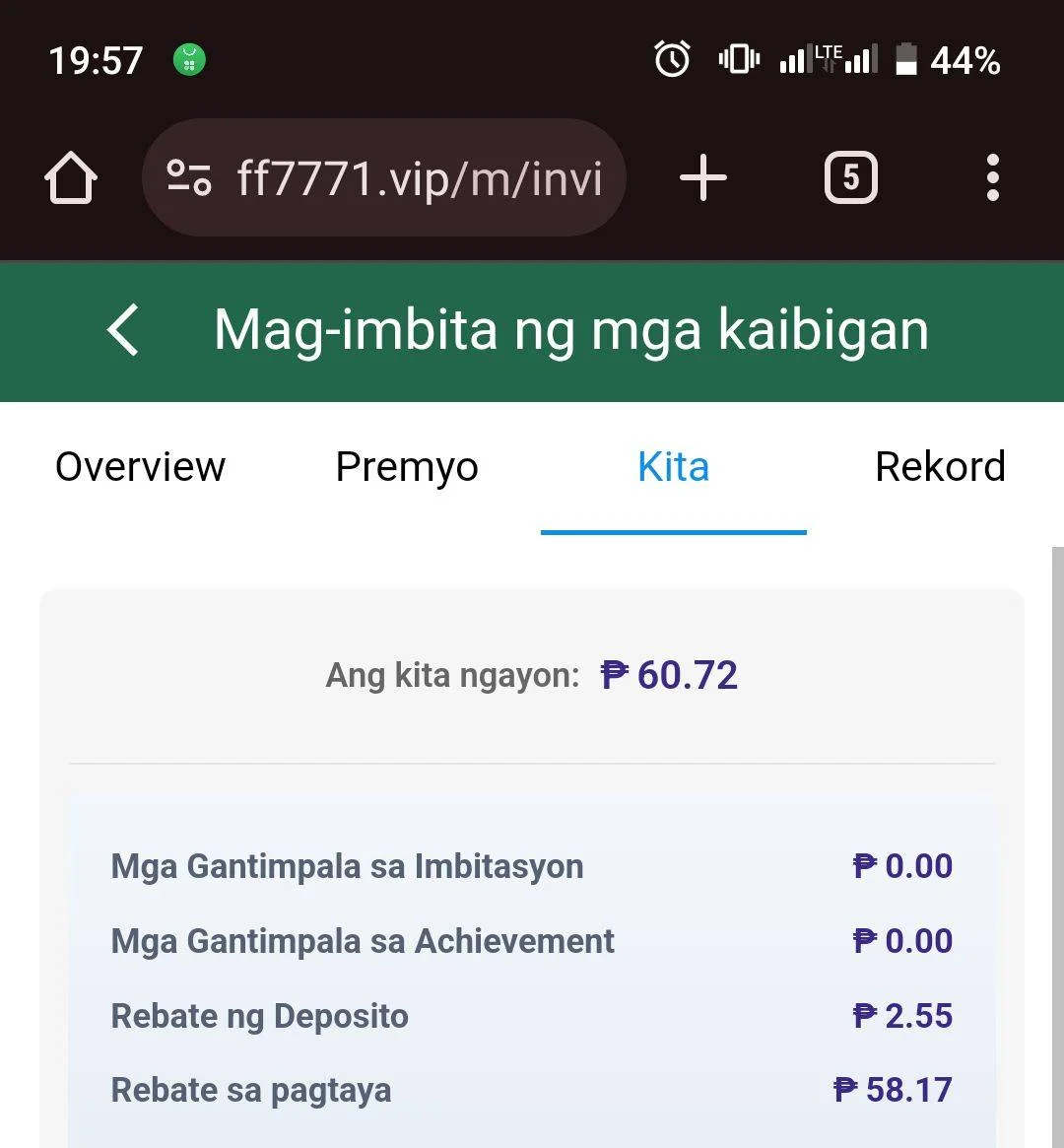The width and height of the screenshot is (1064, 1148).
Task: Open the browser three-dot menu
Action: [992, 177]
